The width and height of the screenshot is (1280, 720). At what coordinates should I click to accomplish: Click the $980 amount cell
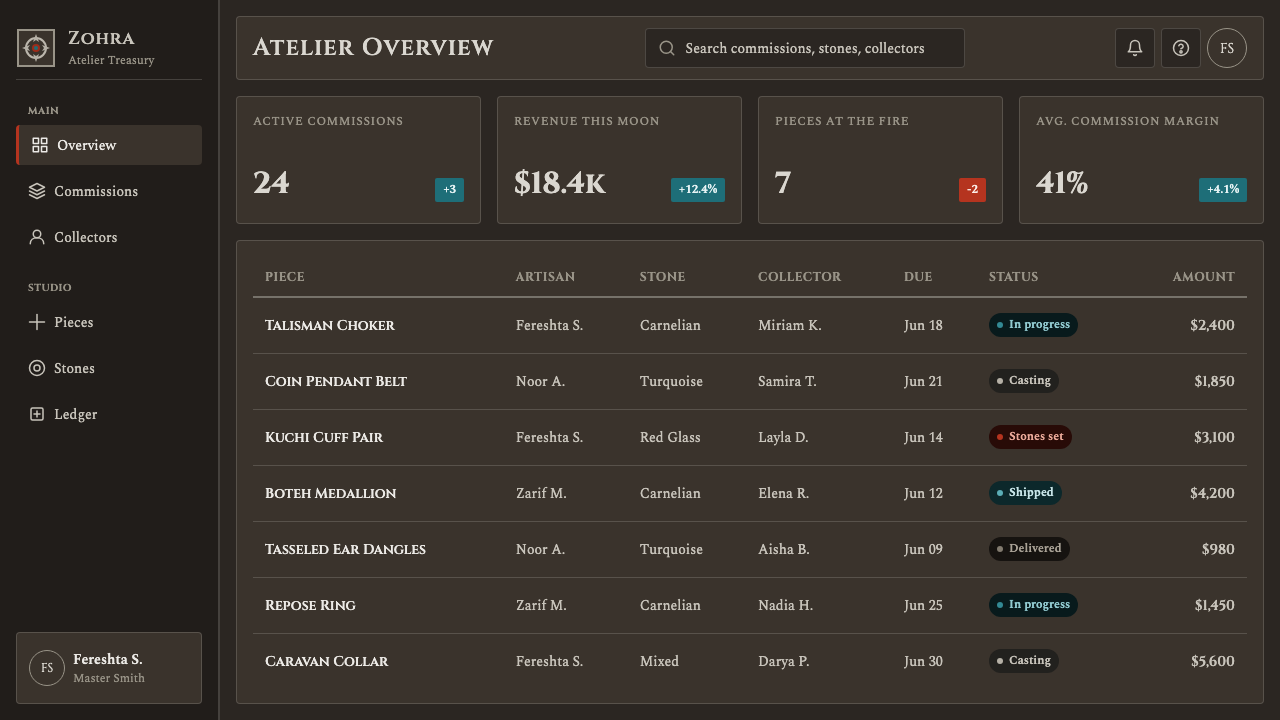pyautogui.click(x=1218, y=549)
